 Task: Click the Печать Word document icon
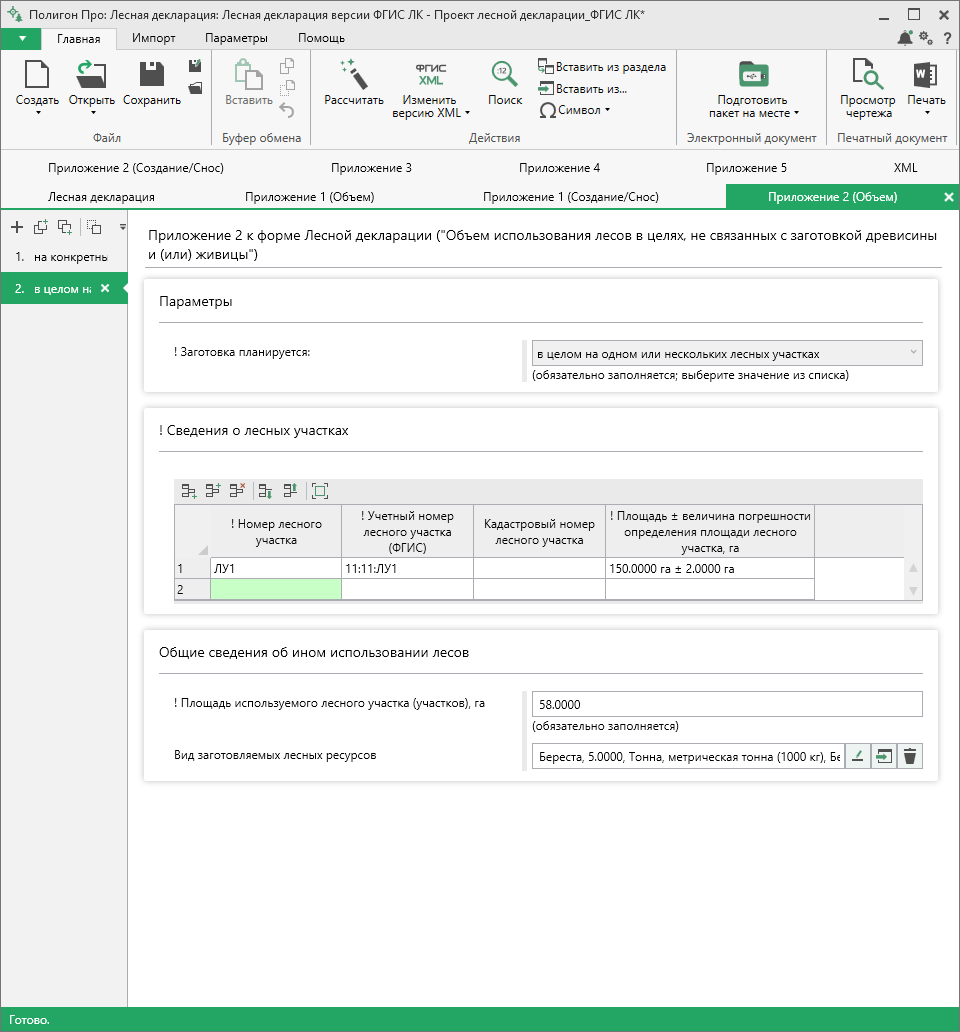click(x=925, y=74)
